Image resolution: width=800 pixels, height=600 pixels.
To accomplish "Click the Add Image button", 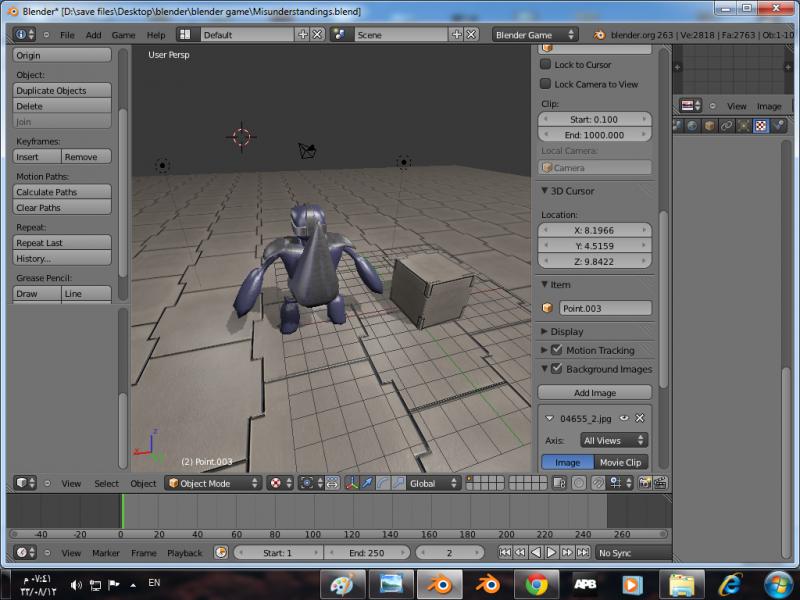I will coord(594,392).
